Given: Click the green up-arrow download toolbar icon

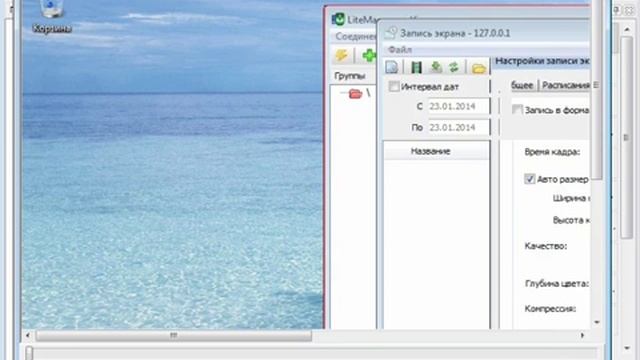Looking at the screenshot, I should tap(436, 67).
